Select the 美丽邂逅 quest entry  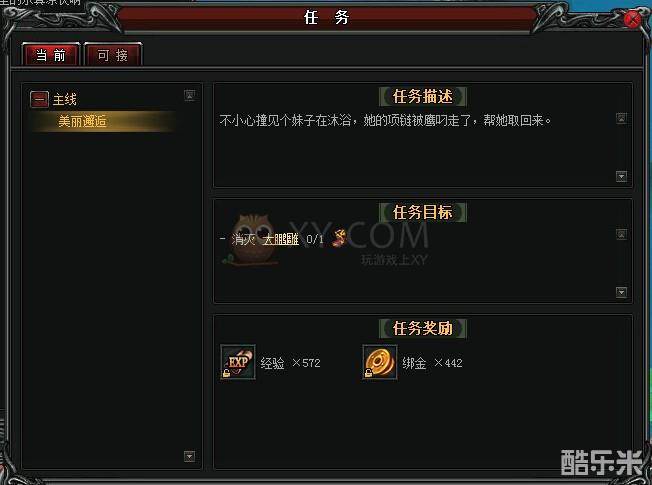101,121
